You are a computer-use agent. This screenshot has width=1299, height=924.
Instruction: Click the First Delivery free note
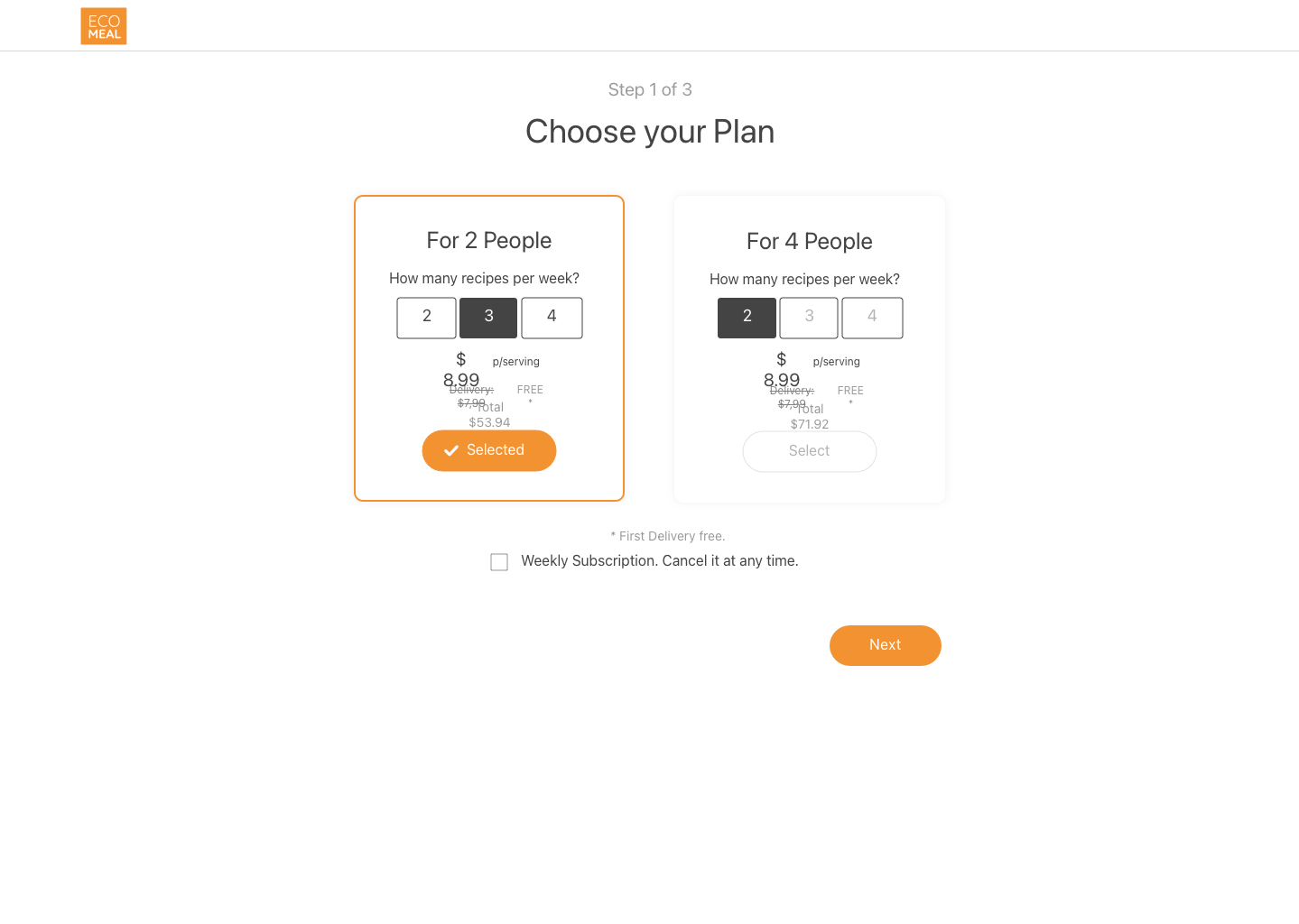(x=668, y=536)
